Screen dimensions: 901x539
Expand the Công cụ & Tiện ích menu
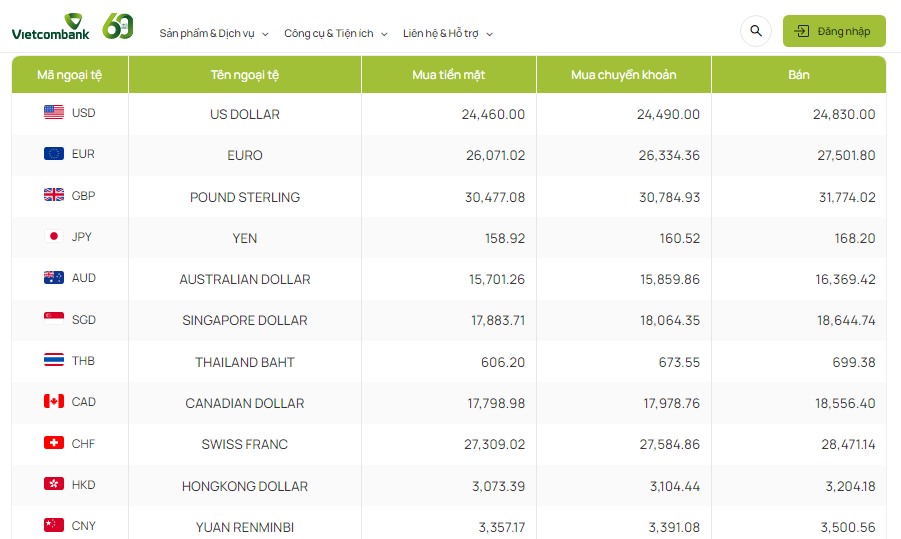[336, 33]
